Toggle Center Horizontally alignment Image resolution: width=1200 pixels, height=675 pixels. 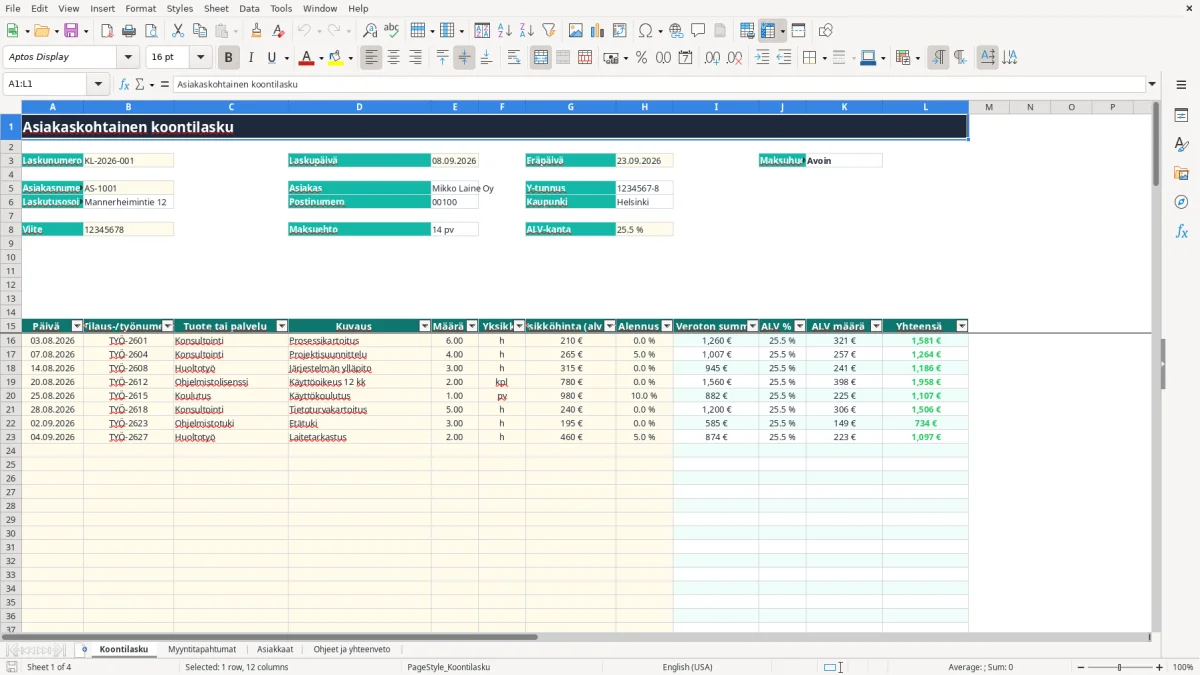393,58
